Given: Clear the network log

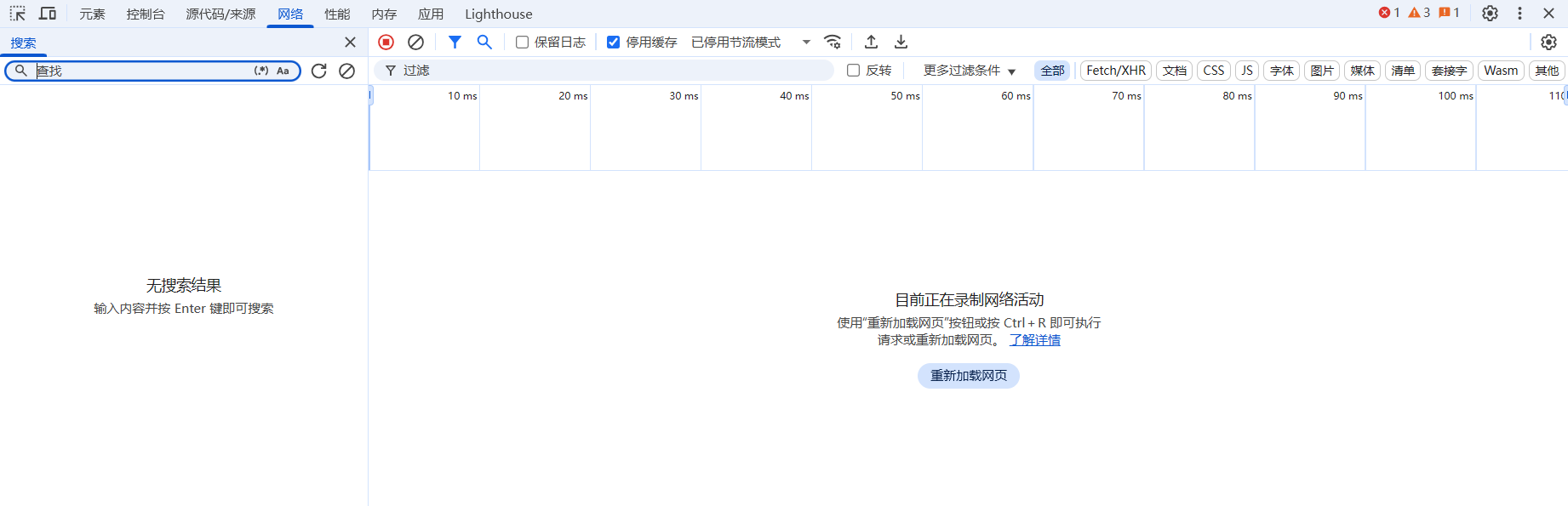Looking at the screenshot, I should coord(415,42).
